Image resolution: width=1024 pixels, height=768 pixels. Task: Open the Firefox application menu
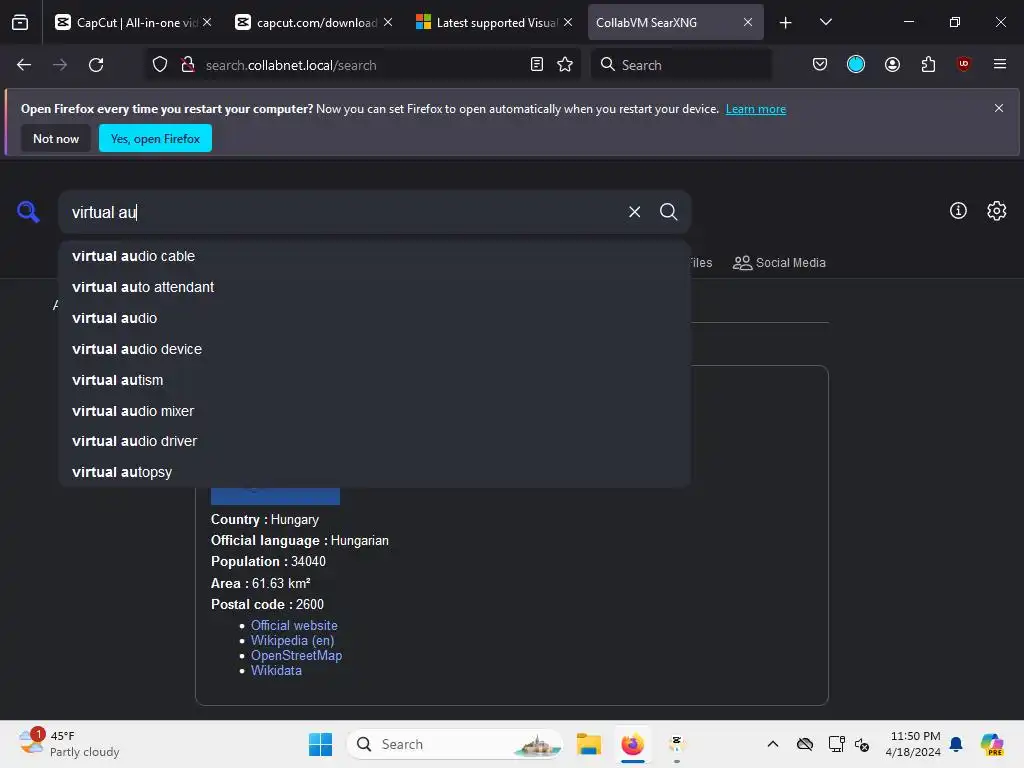coord(999,64)
